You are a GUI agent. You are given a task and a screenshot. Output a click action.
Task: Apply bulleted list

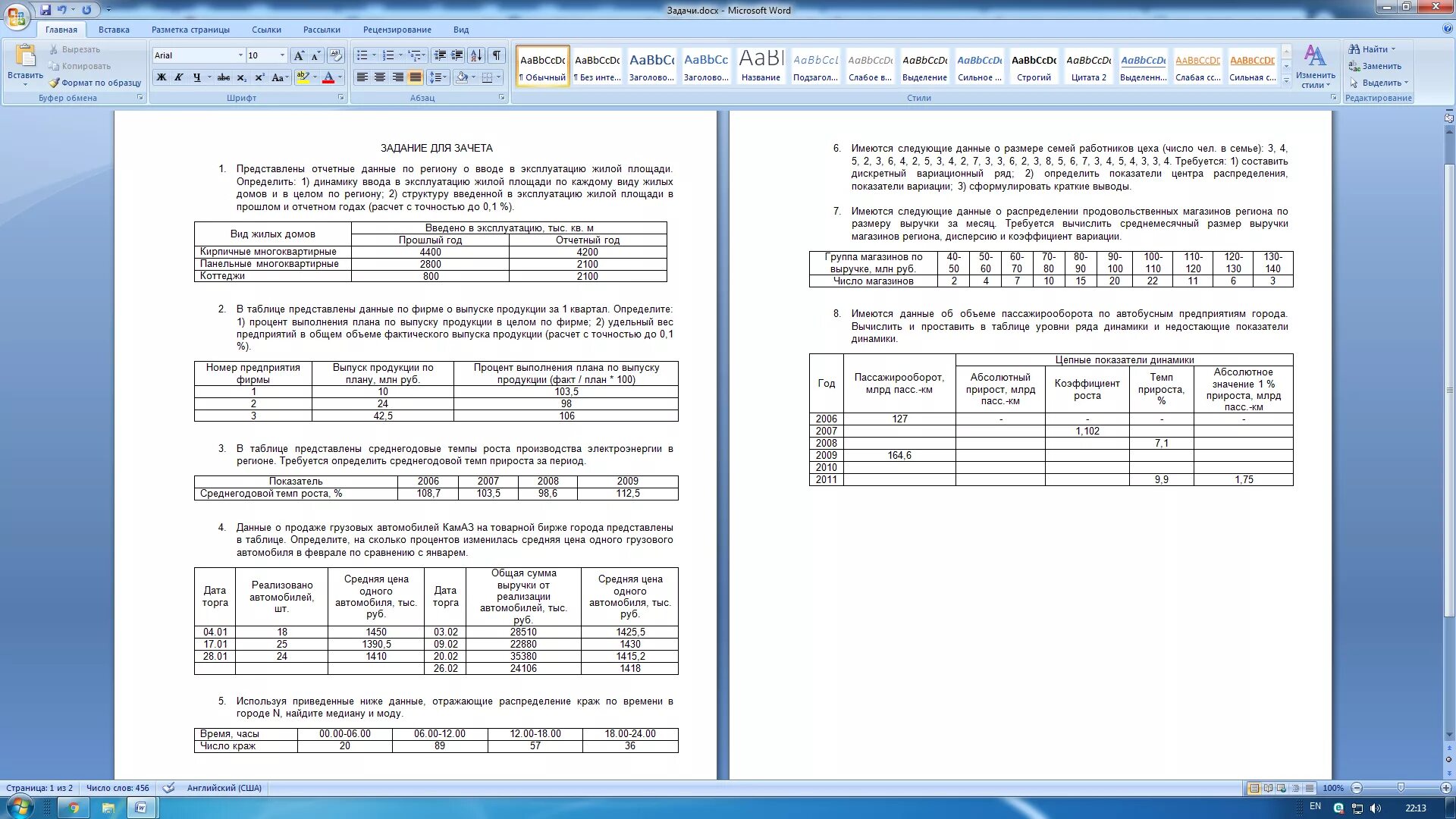click(362, 55)
